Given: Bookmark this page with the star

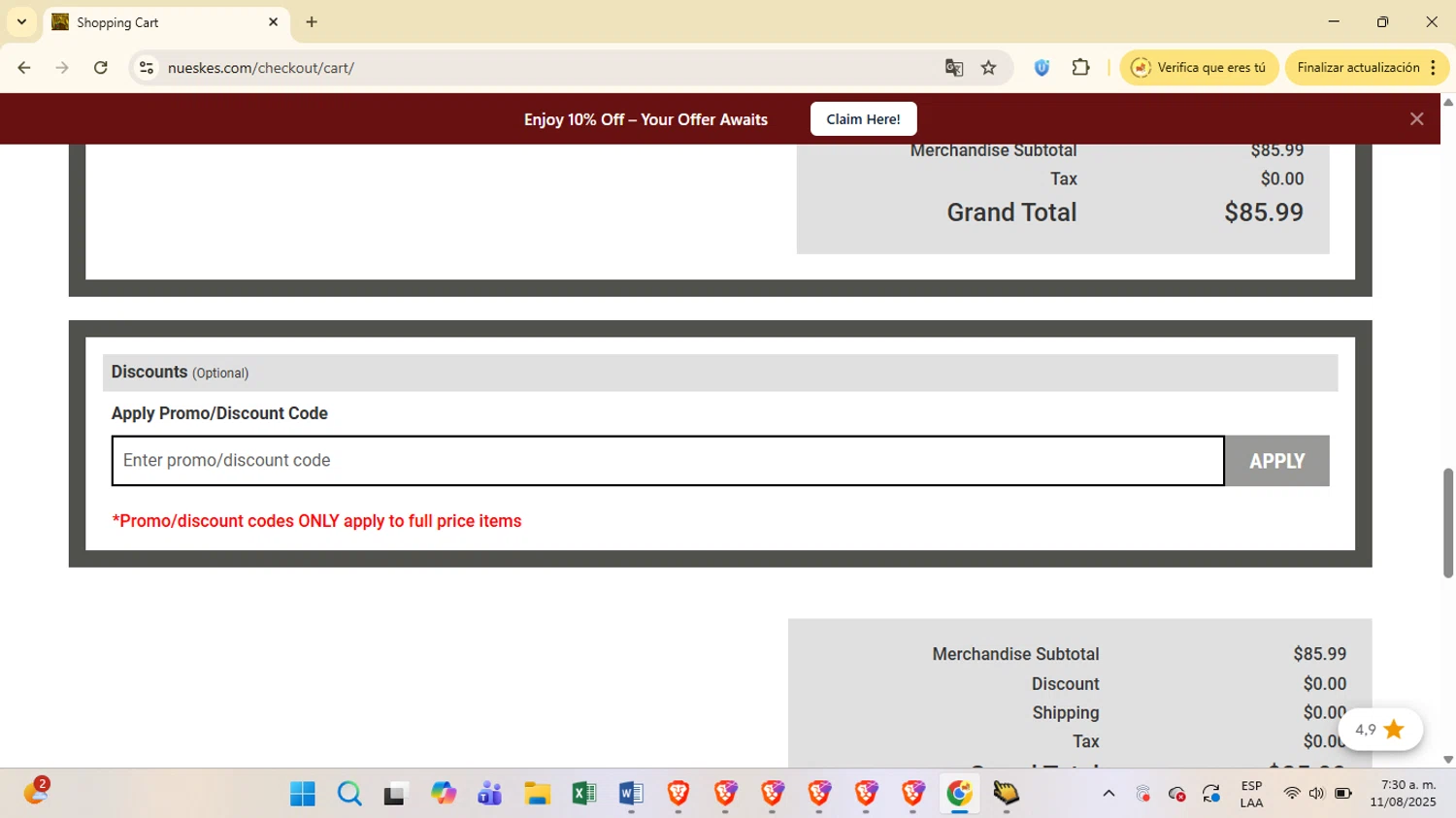Looking at the screenshot, I should pos(988,68).
